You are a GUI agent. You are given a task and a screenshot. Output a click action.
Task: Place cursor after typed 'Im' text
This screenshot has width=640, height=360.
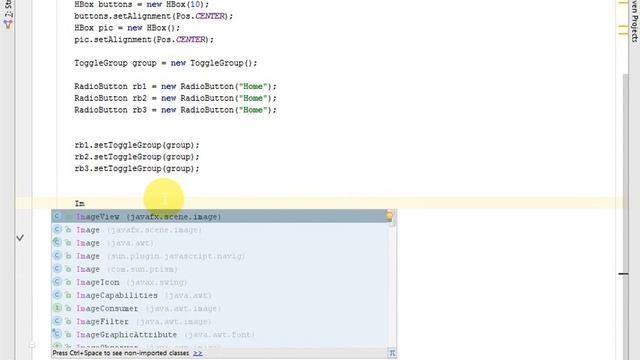85,203
